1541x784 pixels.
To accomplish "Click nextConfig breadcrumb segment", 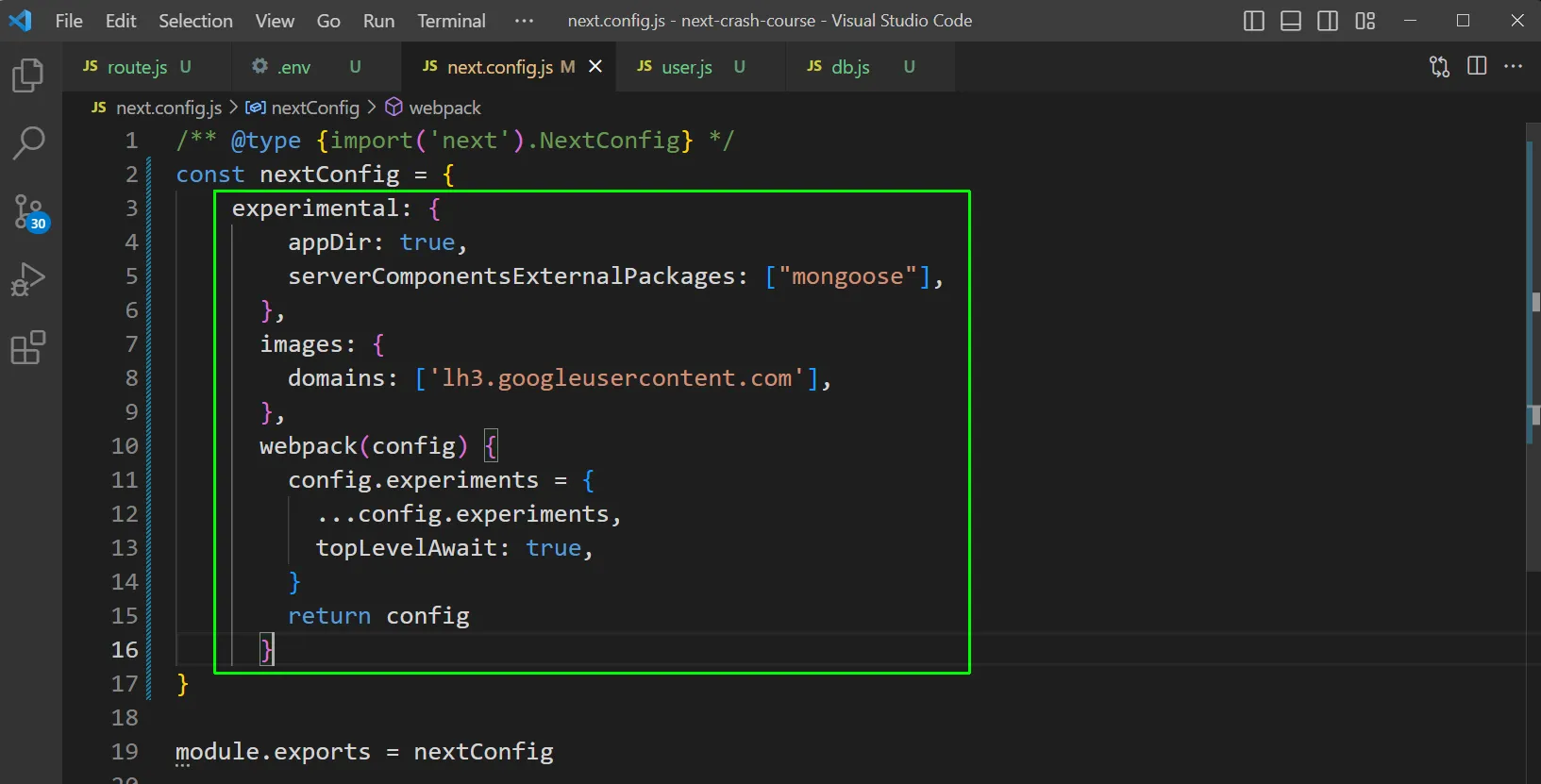I will [315, 108].
